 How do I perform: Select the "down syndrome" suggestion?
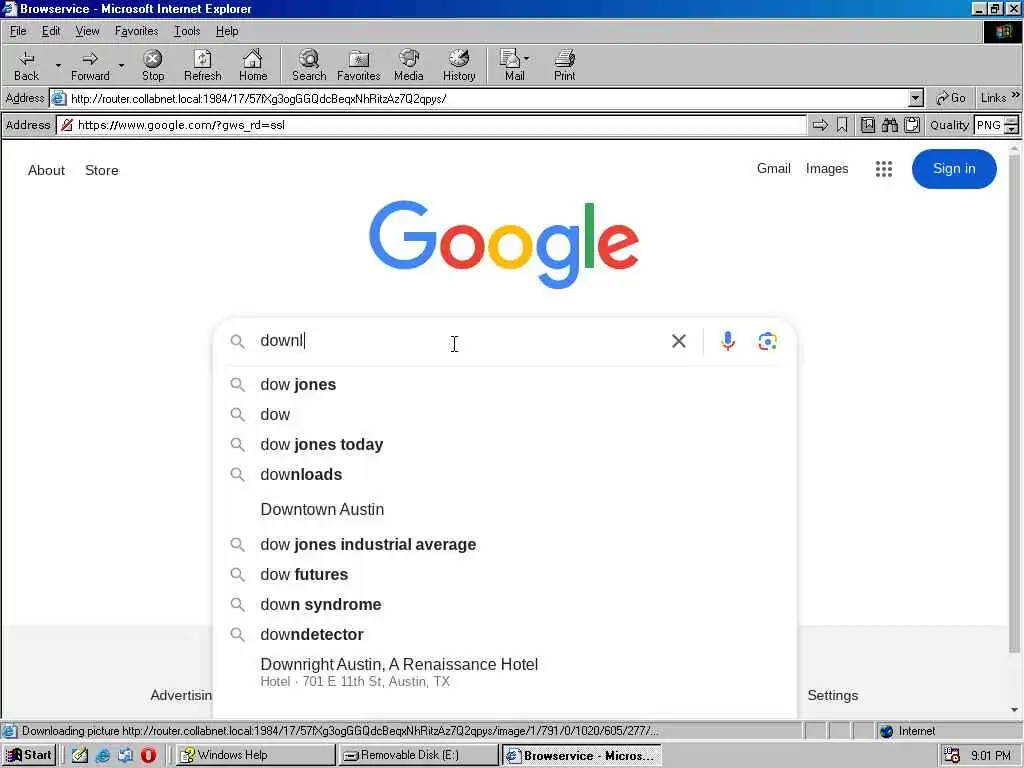coord(505,605)
